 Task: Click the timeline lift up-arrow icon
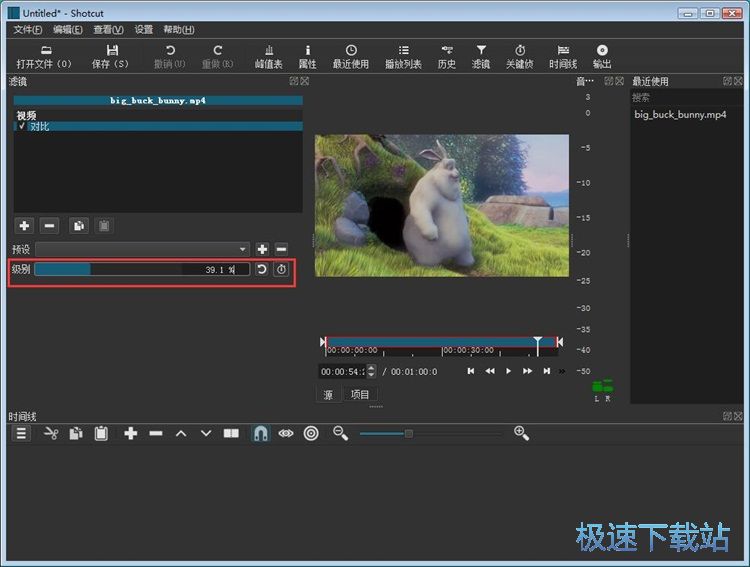point(181,434)
